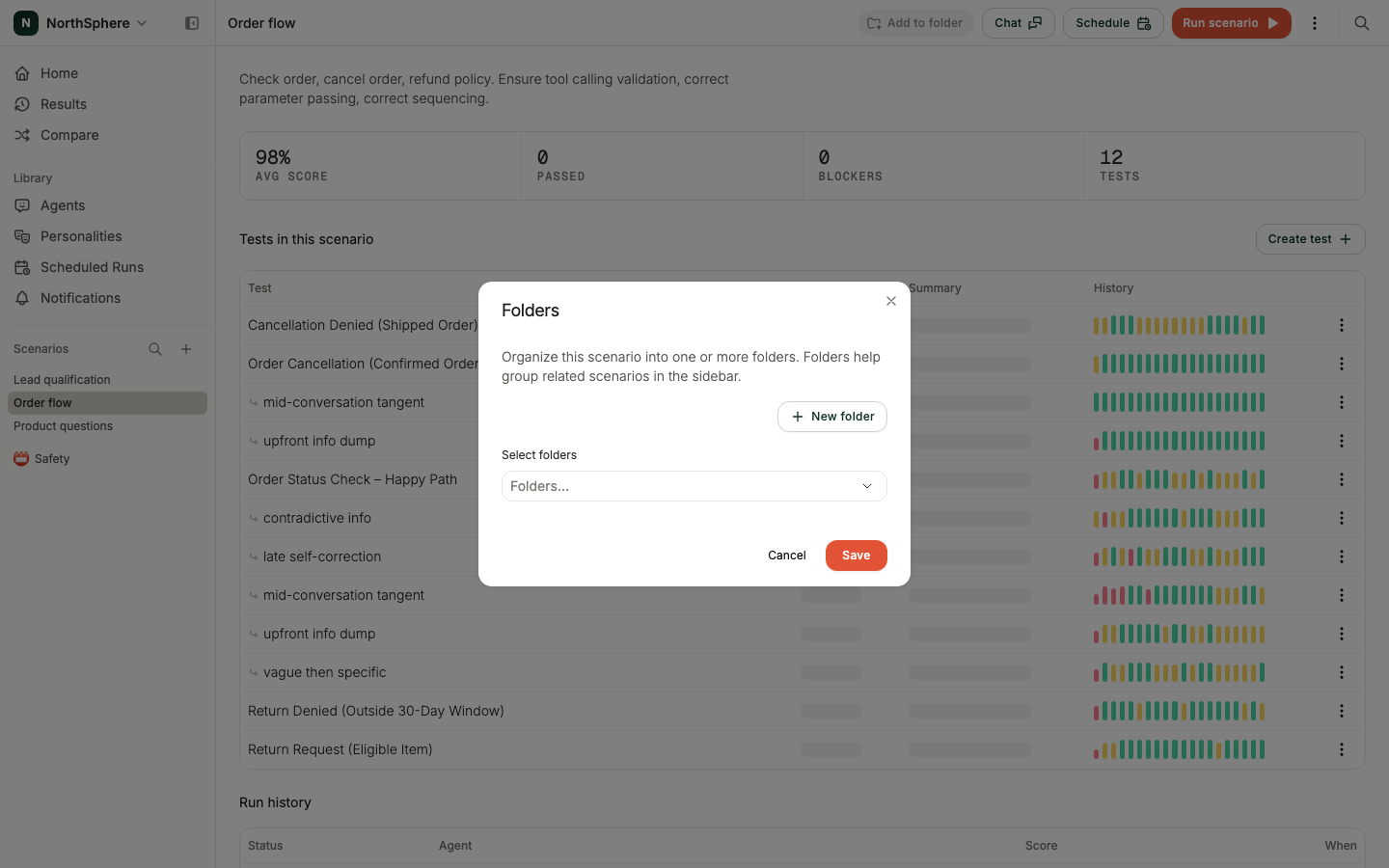This screenshot has width=1389, height=868.
Task: Click the Personalities icon
Action: click(22, 236)
